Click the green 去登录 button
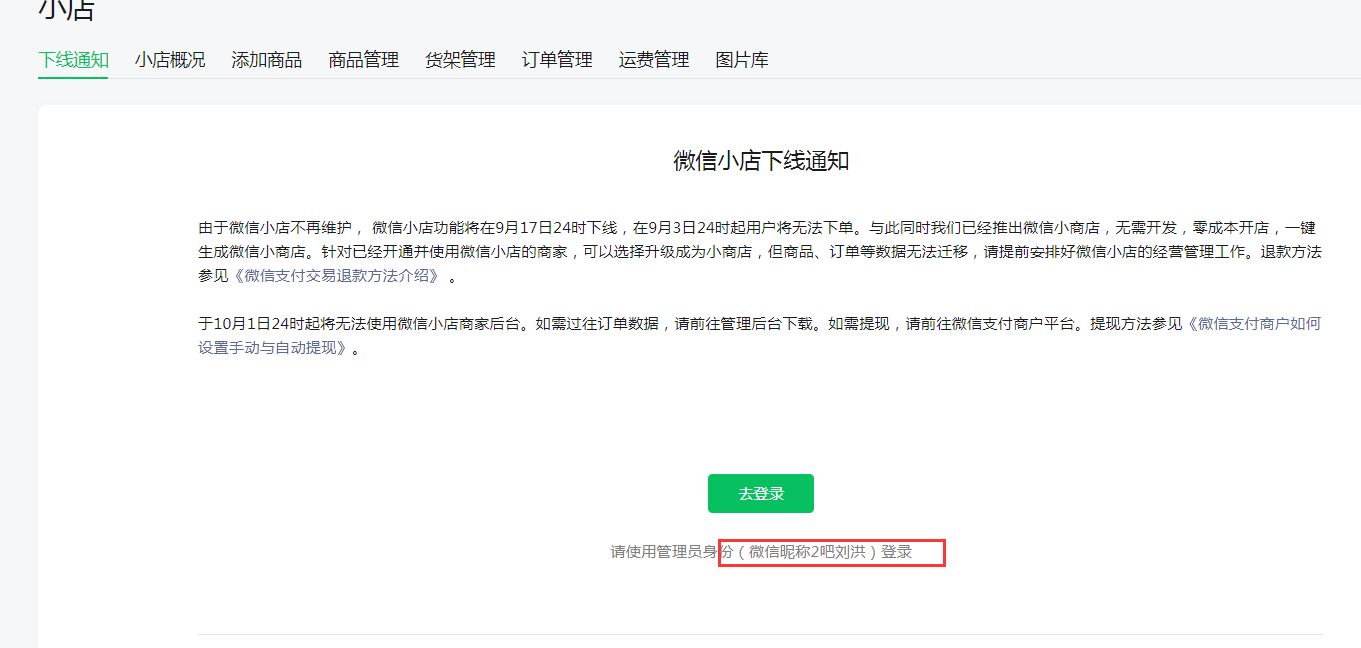This screenshot has width=1361, height=648. point(761,494)
